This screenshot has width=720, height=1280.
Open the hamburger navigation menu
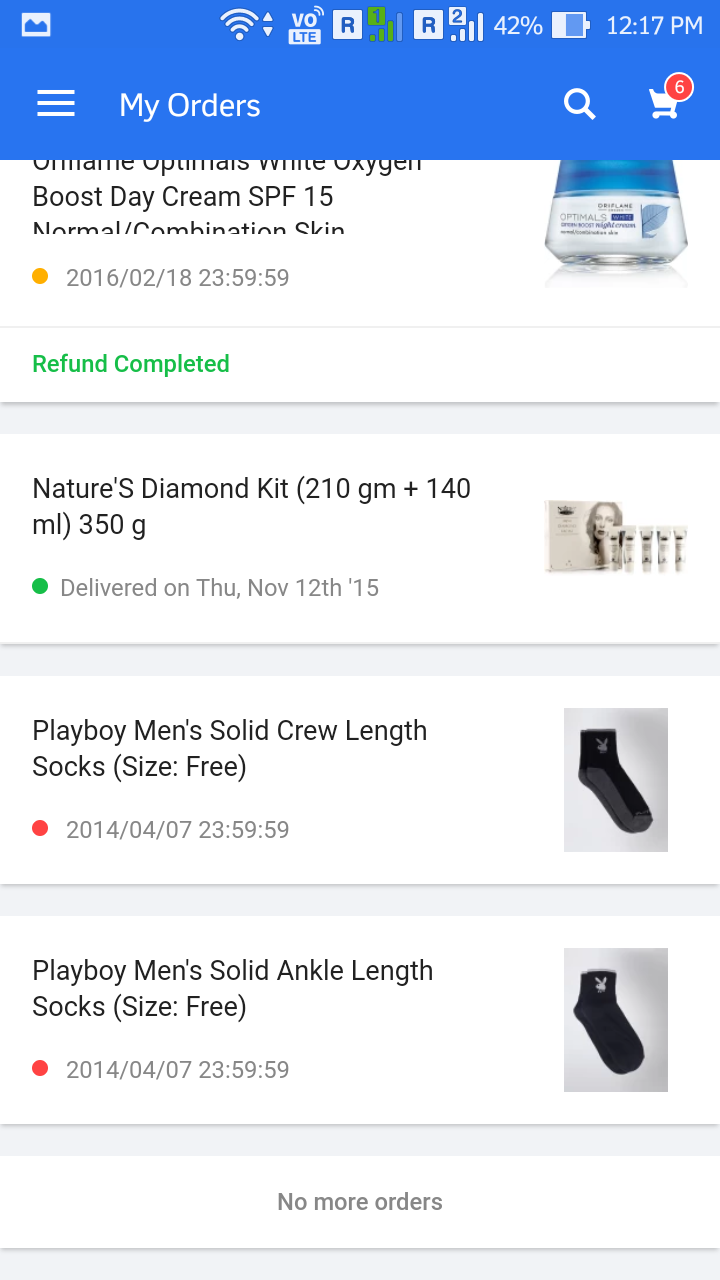point(56,104)
